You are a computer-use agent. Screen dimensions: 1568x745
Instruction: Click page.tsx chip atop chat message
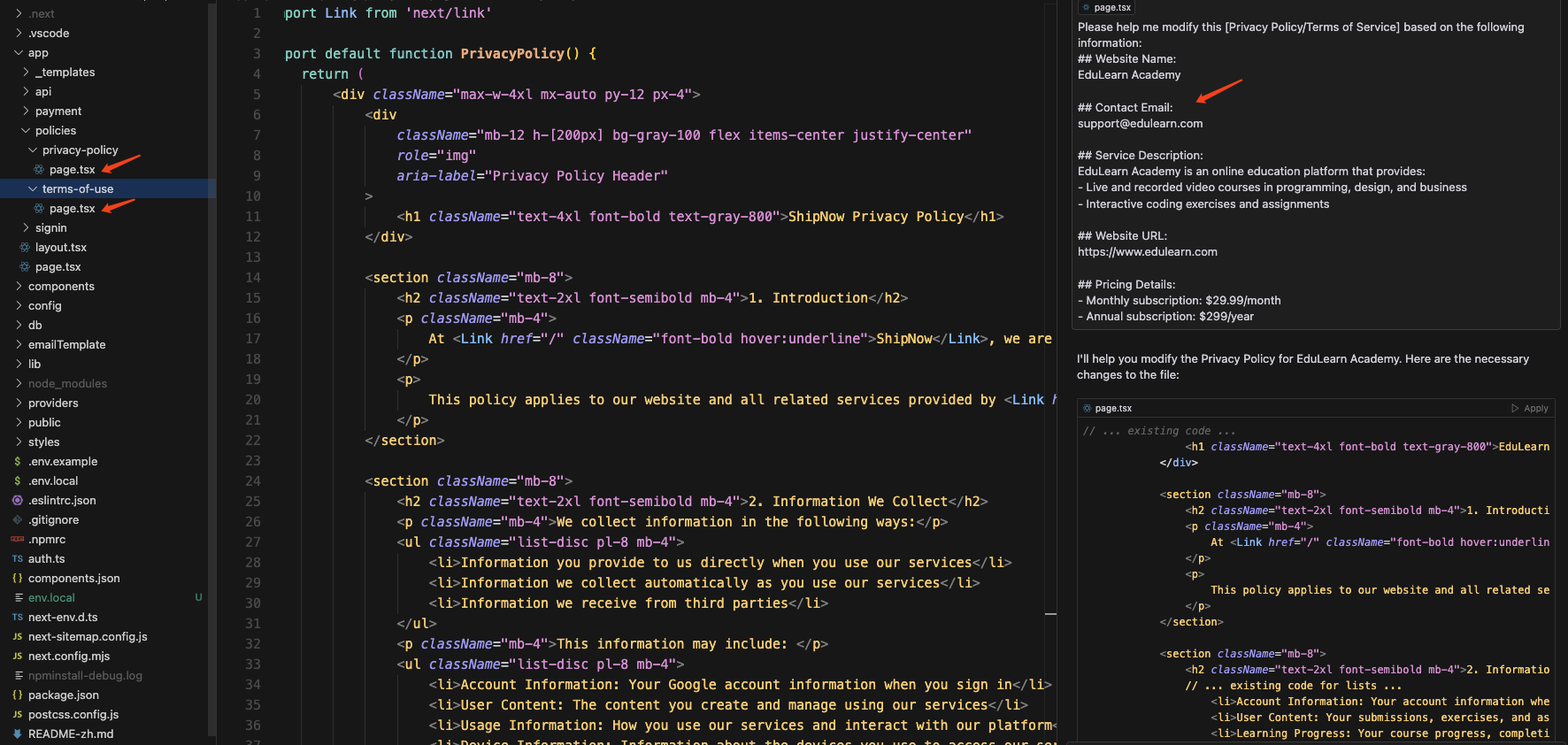click(x=1107, y=7)
